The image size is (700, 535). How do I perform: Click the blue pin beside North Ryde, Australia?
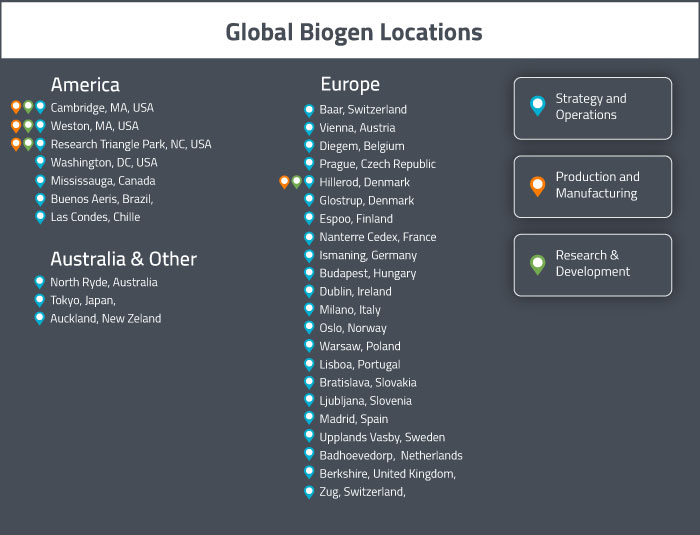pos(39,282)
